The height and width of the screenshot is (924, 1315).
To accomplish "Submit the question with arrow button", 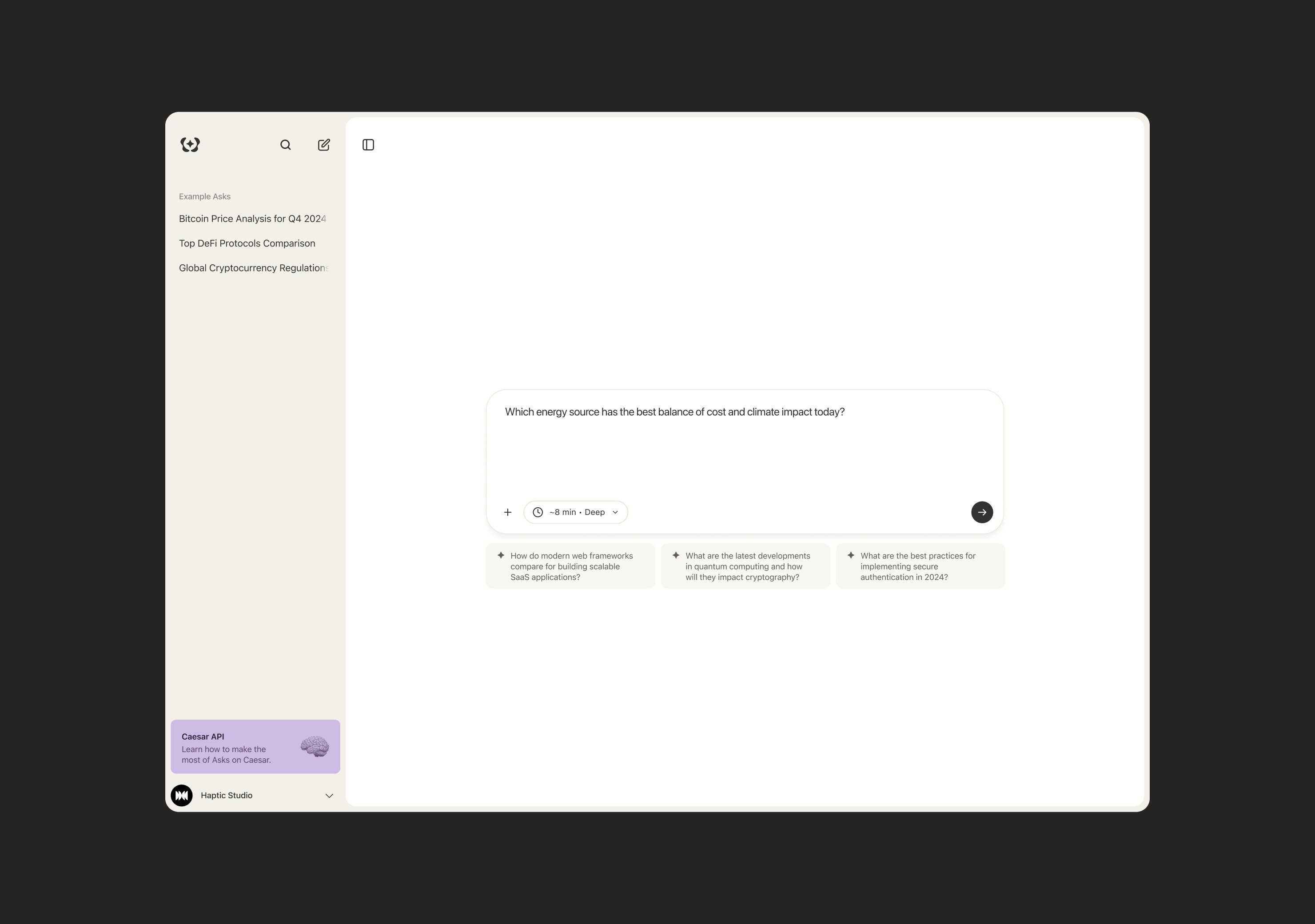I will click(982, 512).
